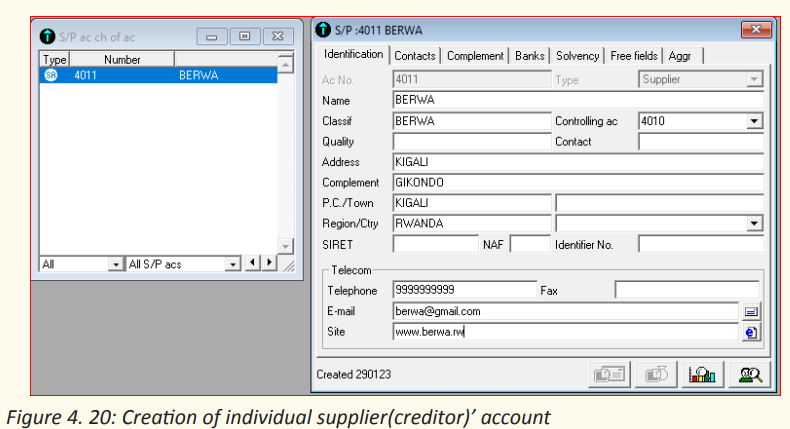The image size is (790, 429).
Task: Click the NAF input field
Action: (530, 244)
